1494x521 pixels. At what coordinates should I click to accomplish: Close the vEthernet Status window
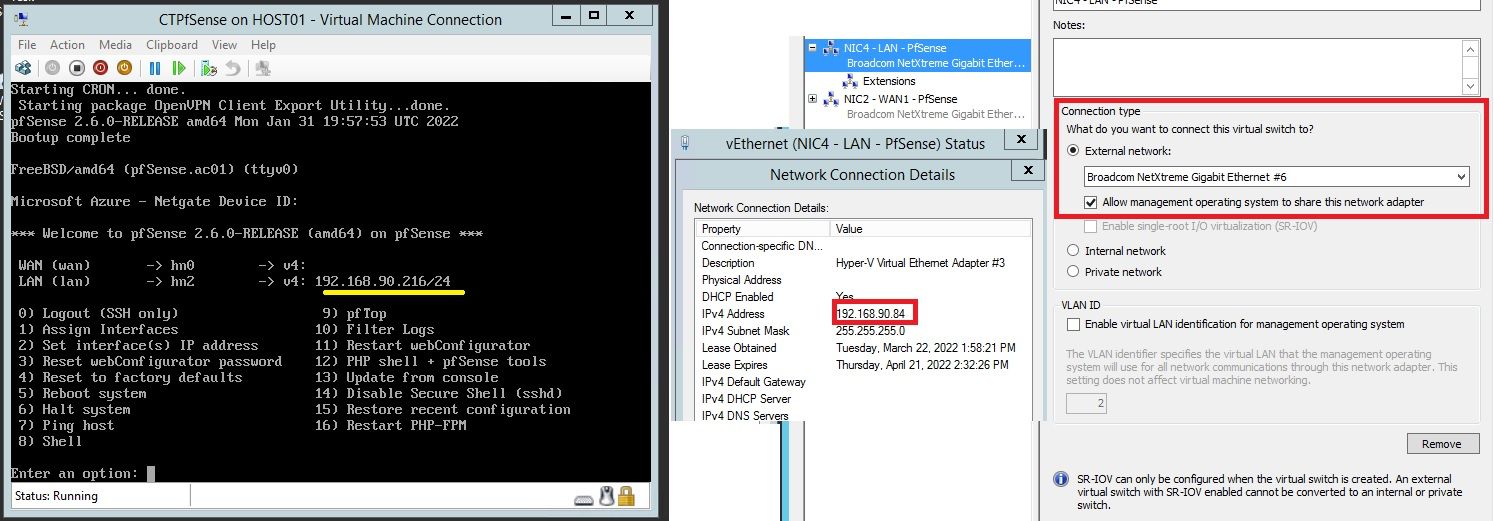[x=1019, y=141]
